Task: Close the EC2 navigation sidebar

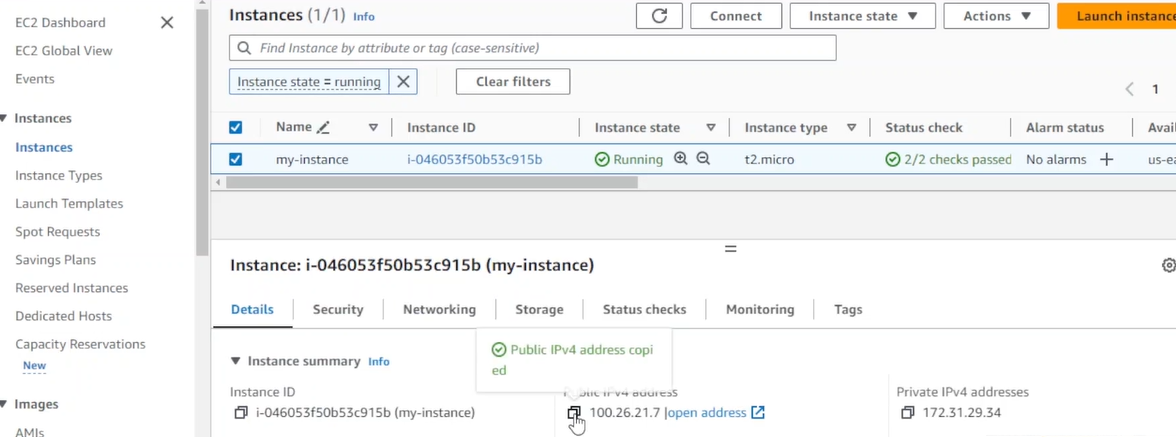Action: [167, 22]
